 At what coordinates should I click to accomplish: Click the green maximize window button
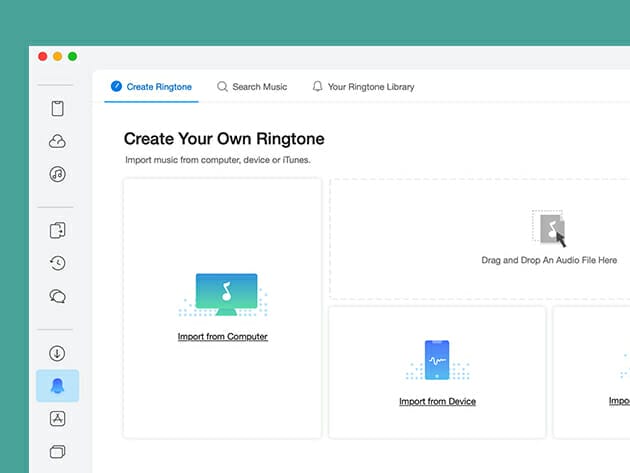[x=72, y=57]
